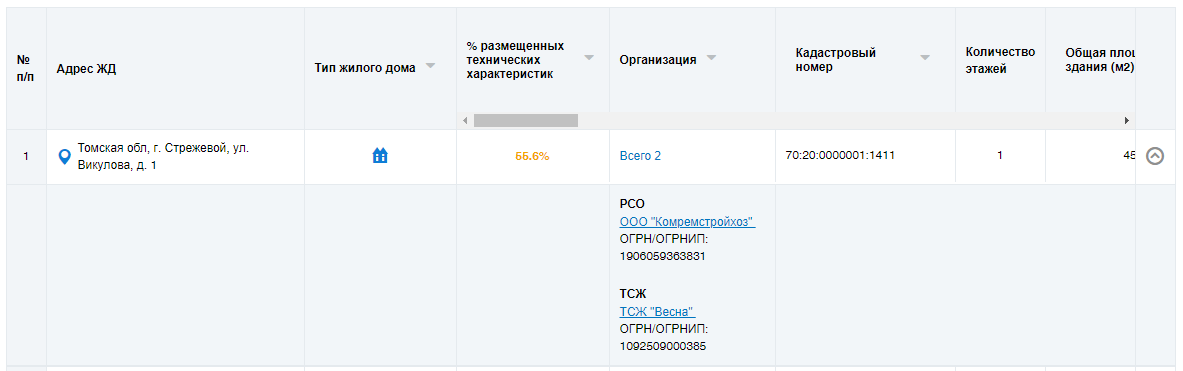Click the scrollbar's left arrow
1183x371 pixels.
click(466, 121)
